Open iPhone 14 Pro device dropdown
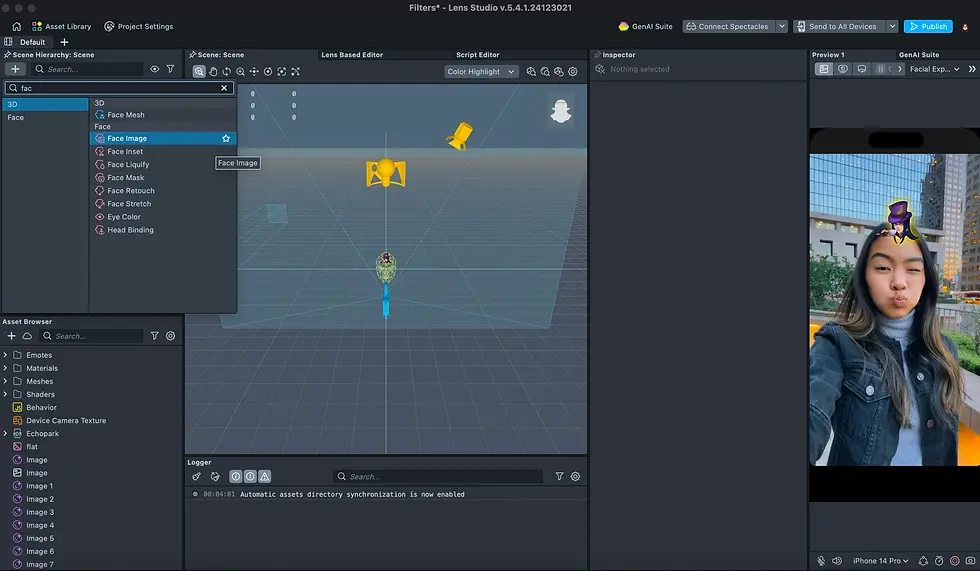The height and width of the screenshot is (571, 980). [880, 560]
